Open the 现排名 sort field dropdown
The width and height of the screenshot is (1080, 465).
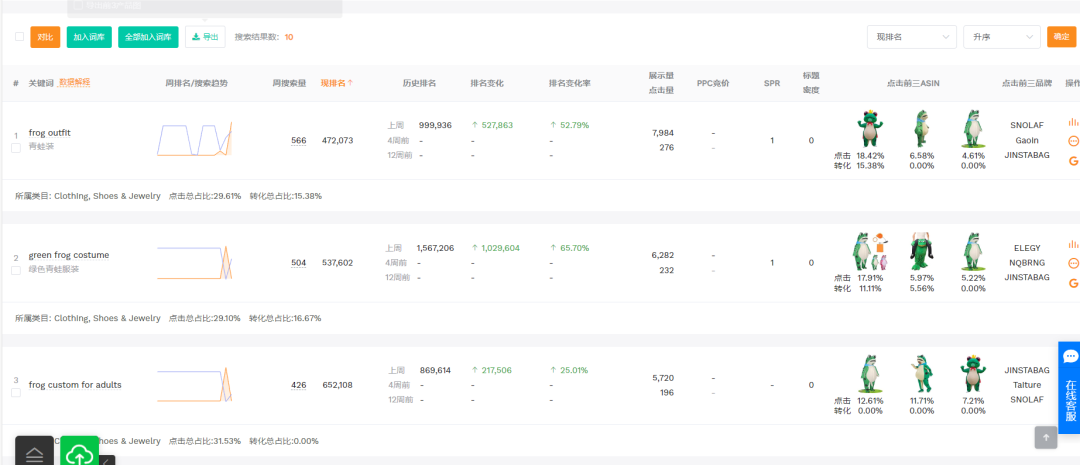(911, 37)
